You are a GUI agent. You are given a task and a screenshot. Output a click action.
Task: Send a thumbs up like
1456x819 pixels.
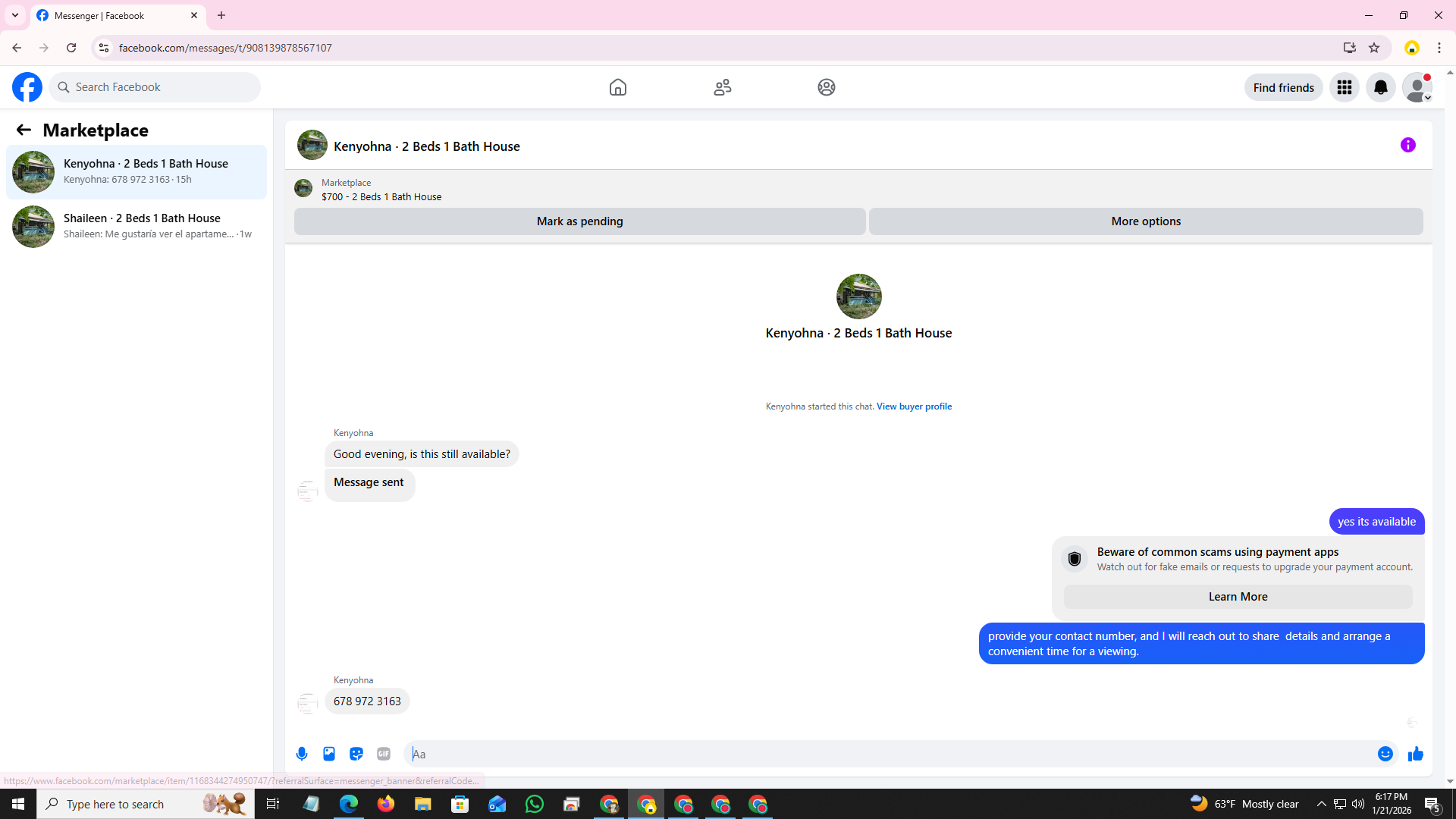point(1415,754)
